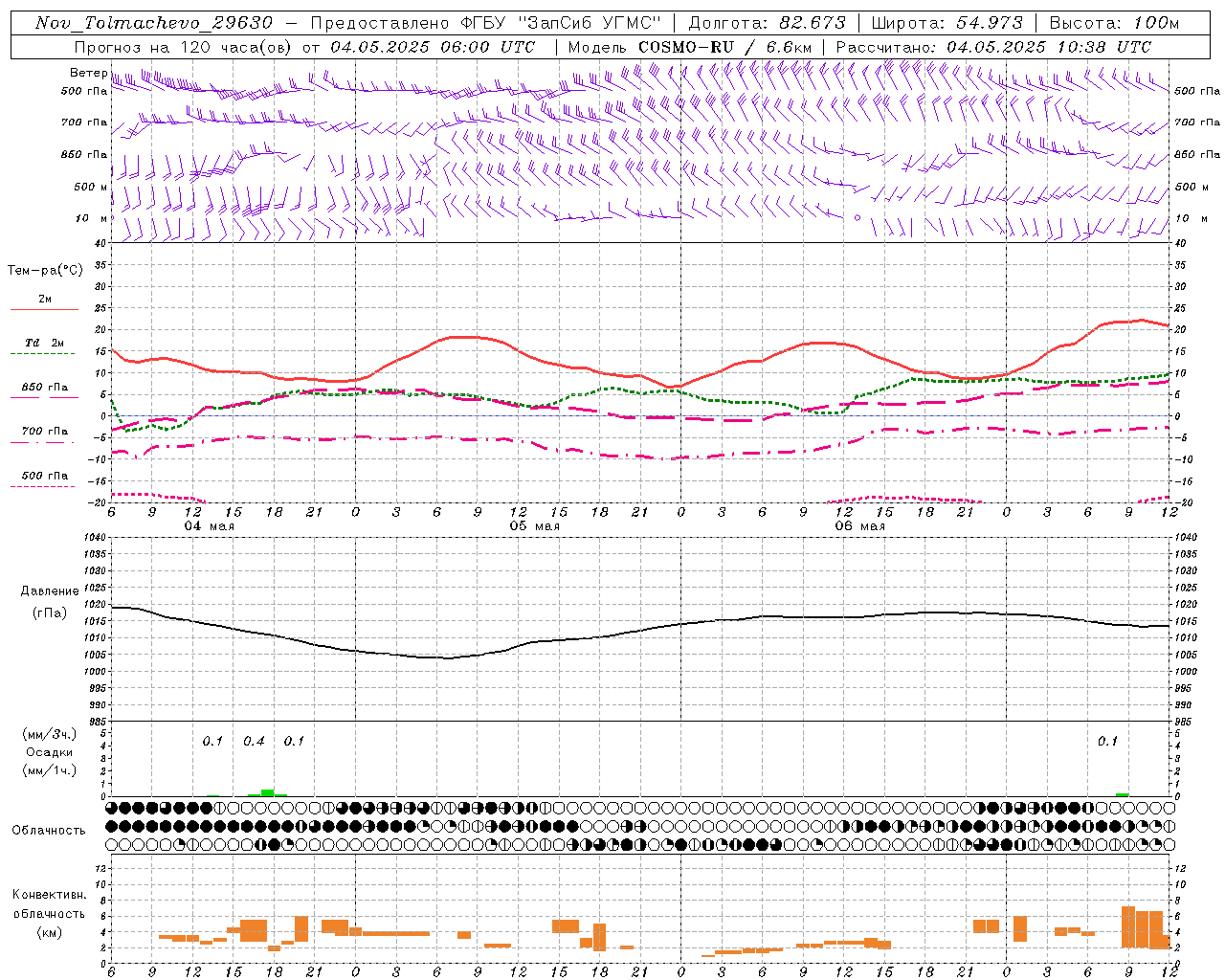Click the 'Высота: 100м' header field
1225x980 pixels.
point(1114,23)
